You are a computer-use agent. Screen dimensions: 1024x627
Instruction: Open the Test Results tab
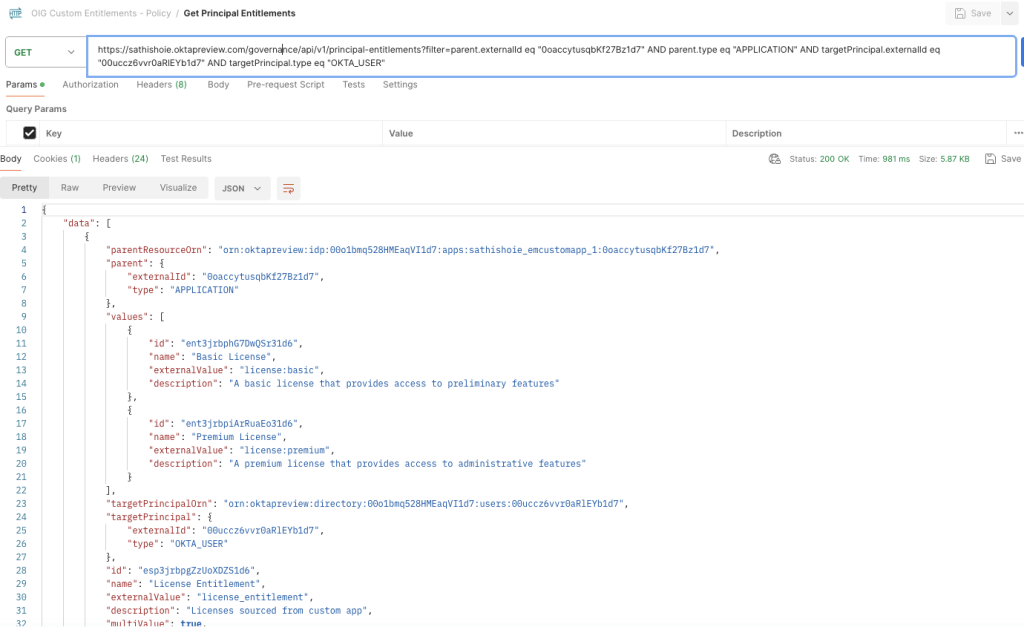(x=186, y=159)
